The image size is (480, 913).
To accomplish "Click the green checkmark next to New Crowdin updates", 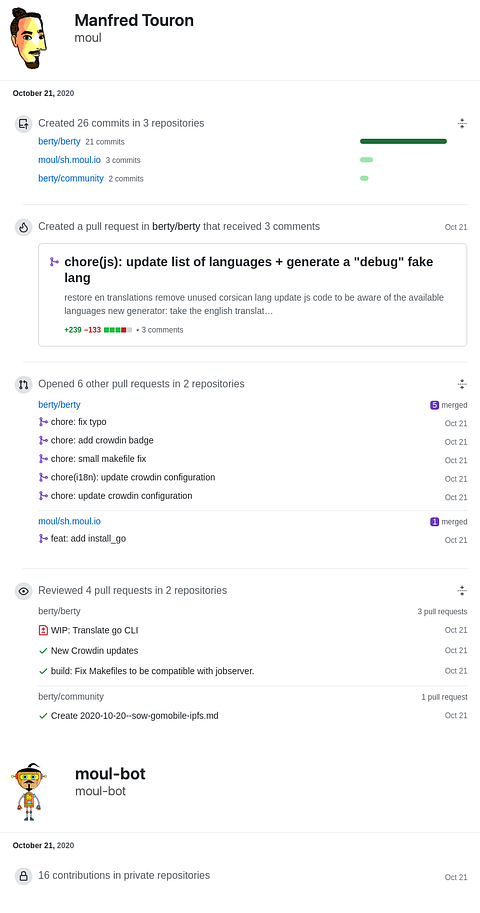I will [43, 650].
